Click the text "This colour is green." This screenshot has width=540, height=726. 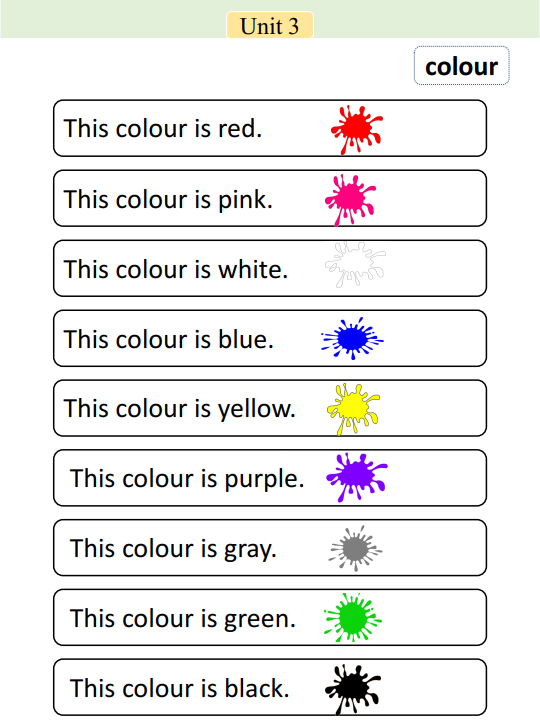(x=183, y=619)
